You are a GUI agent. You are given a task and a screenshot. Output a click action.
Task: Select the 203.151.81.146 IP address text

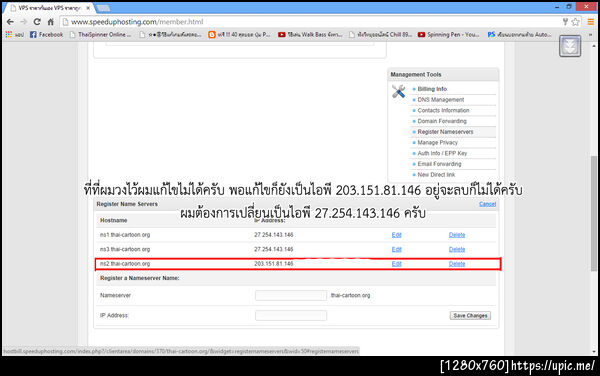tap(274, 264)
